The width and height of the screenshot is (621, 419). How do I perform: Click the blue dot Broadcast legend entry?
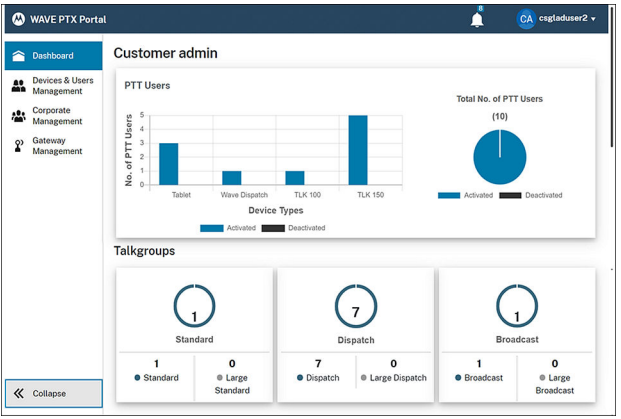point(479,378)
